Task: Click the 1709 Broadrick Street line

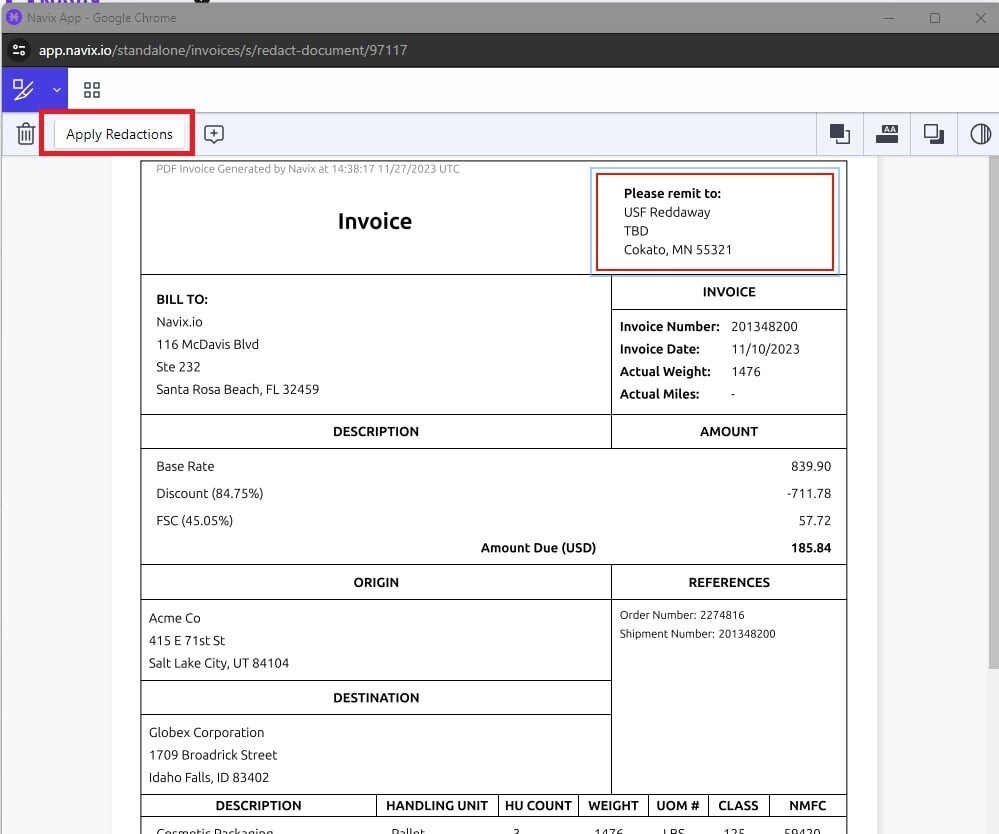Action: (x=213, y=755)
